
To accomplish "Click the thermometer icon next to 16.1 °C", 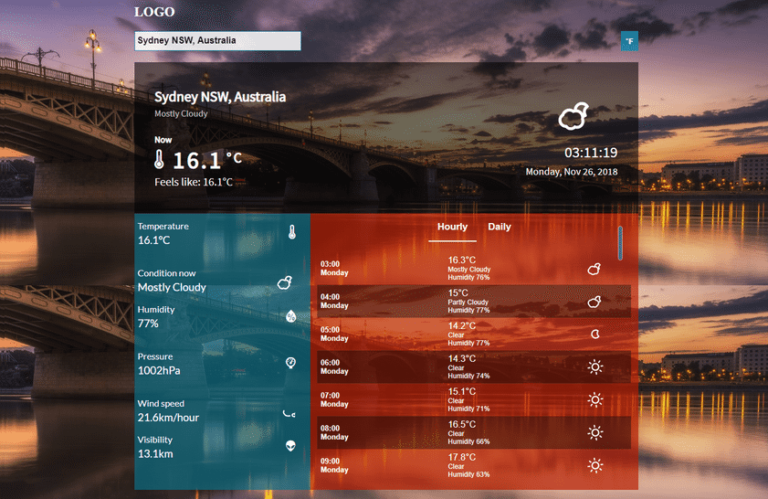I will [159, 159].
